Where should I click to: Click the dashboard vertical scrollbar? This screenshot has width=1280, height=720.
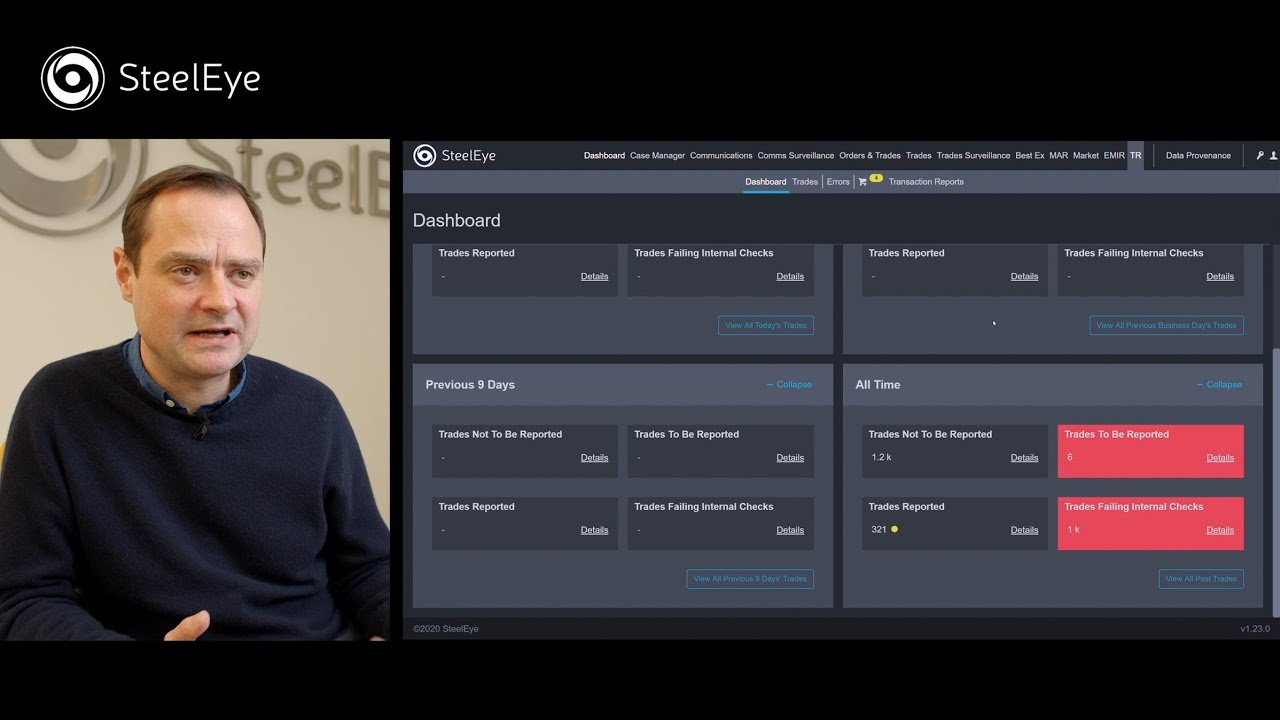pos(1275,480)
